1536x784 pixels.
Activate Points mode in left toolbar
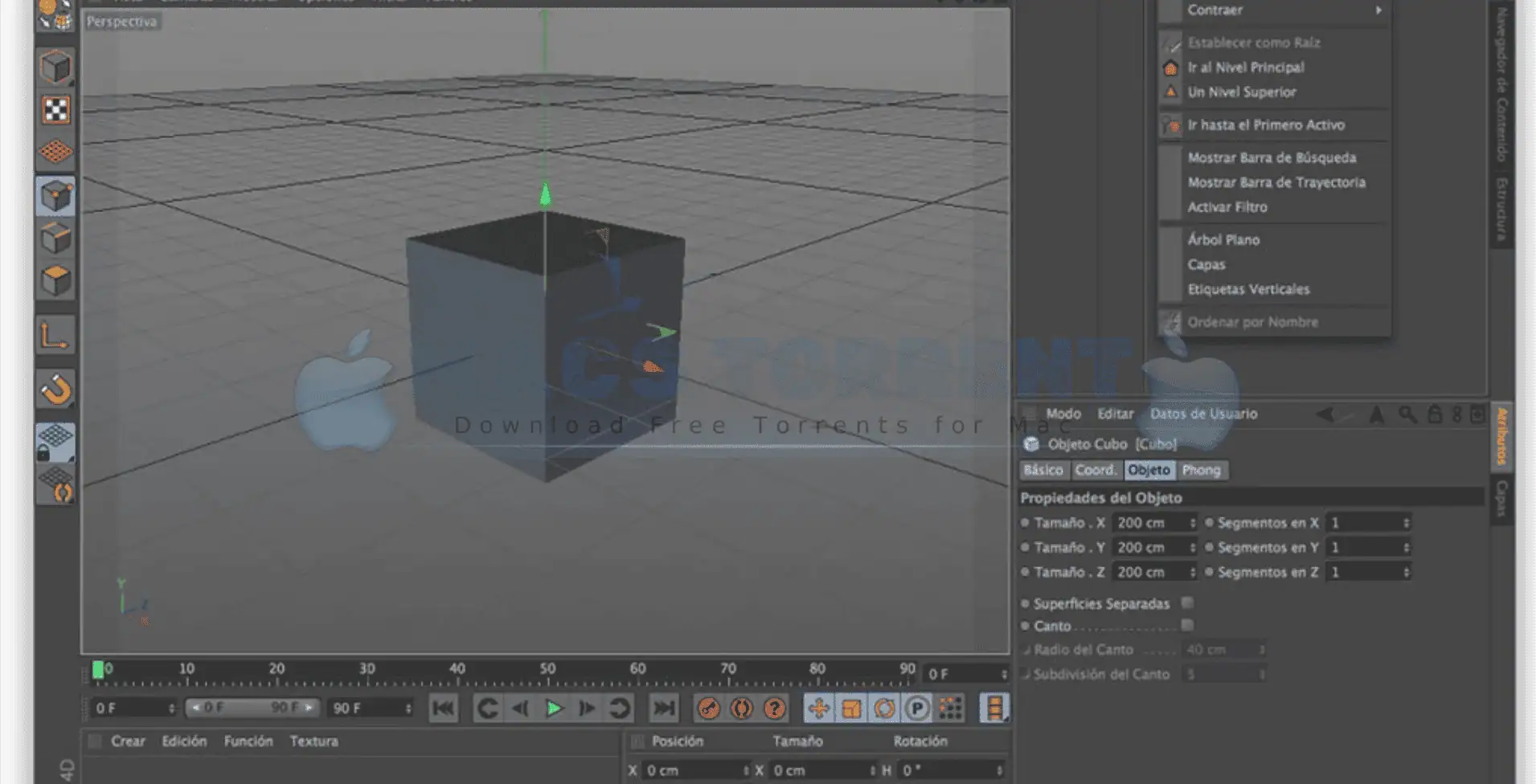click(55, 195)
